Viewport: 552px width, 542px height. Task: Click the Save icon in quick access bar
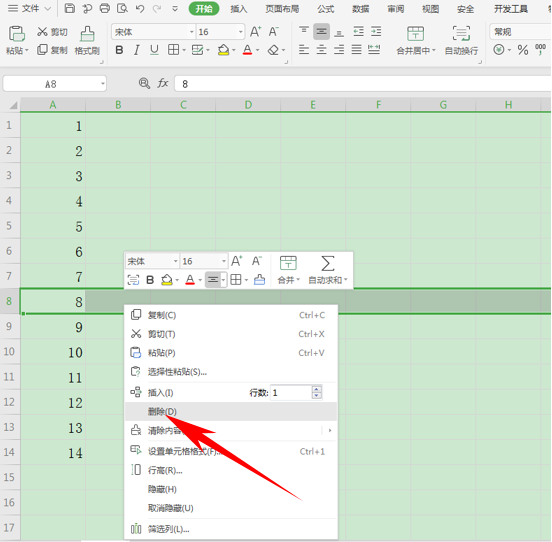[x=70, y=8]
